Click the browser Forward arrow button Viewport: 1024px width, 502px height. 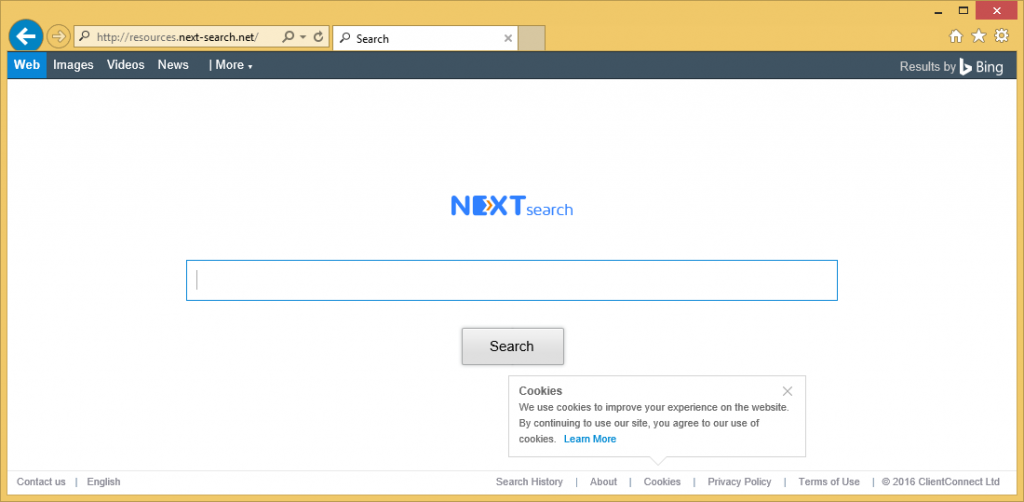pos(59,37)
